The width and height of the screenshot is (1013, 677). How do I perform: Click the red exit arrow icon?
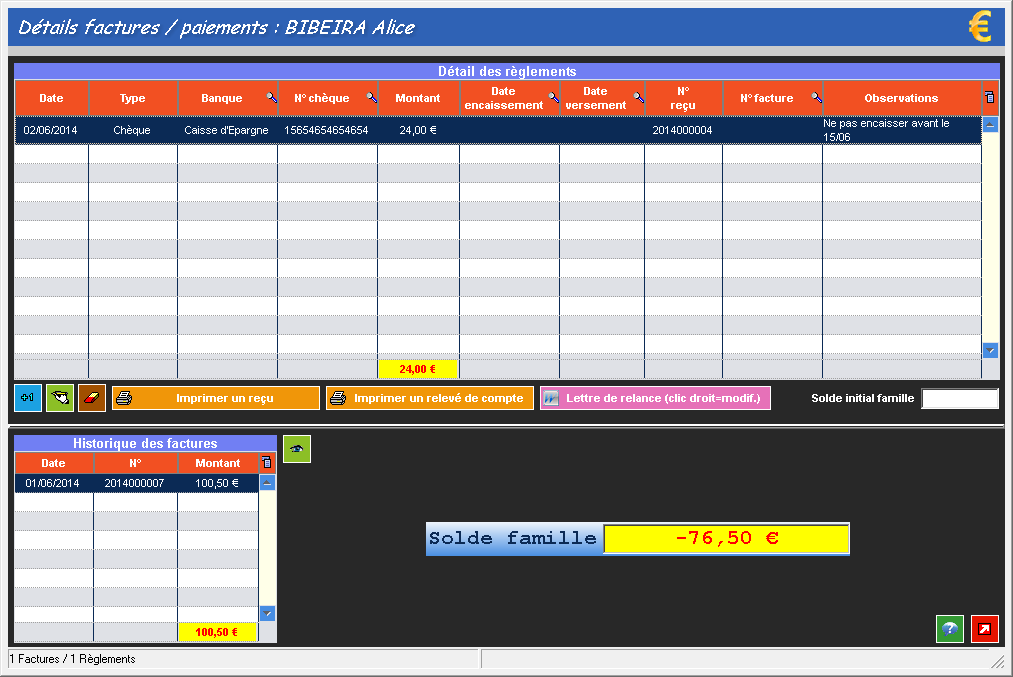point(985,629)
